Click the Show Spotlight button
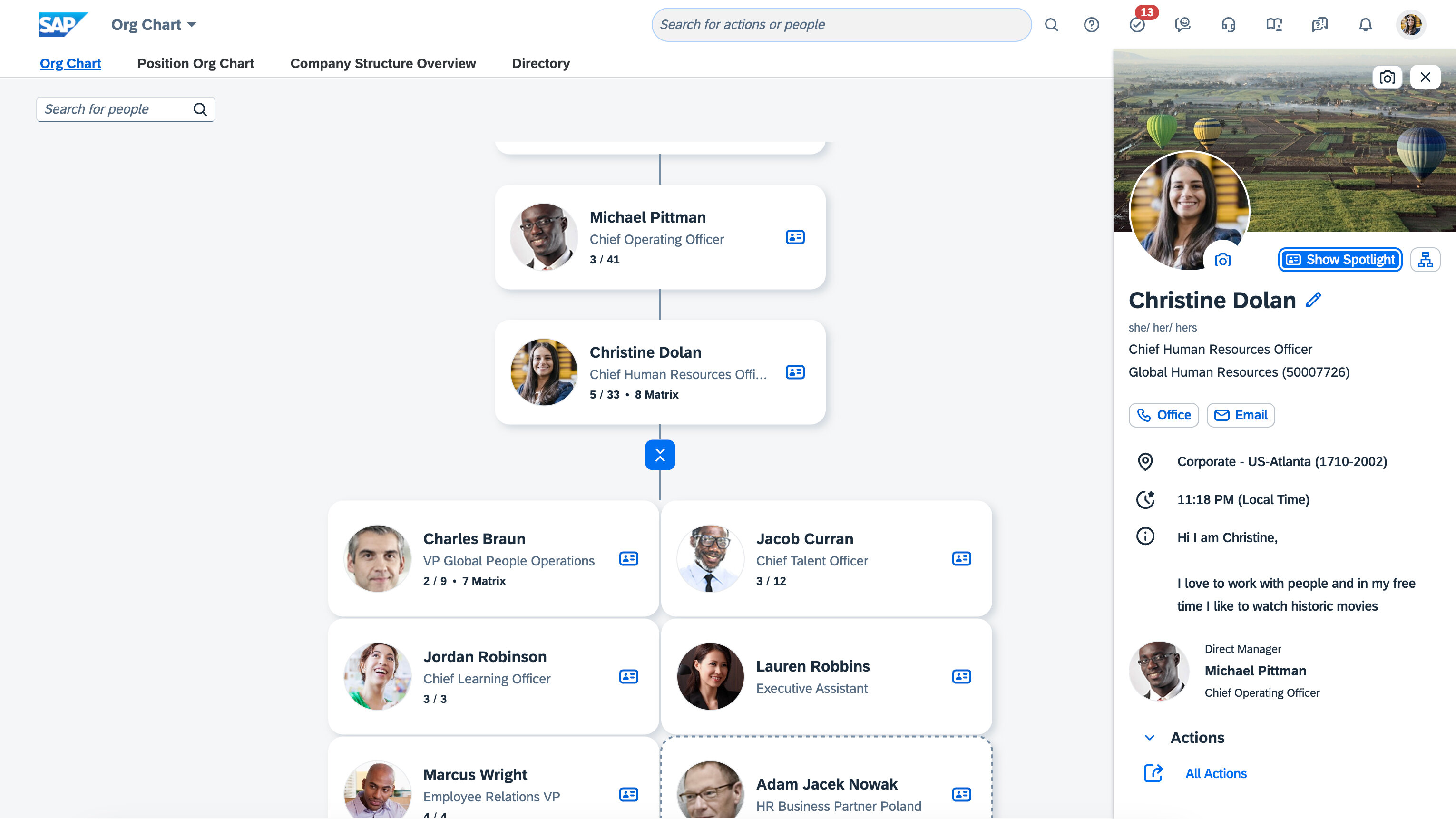This screenshot has height=819, width=1456. tap(1340, 260)
